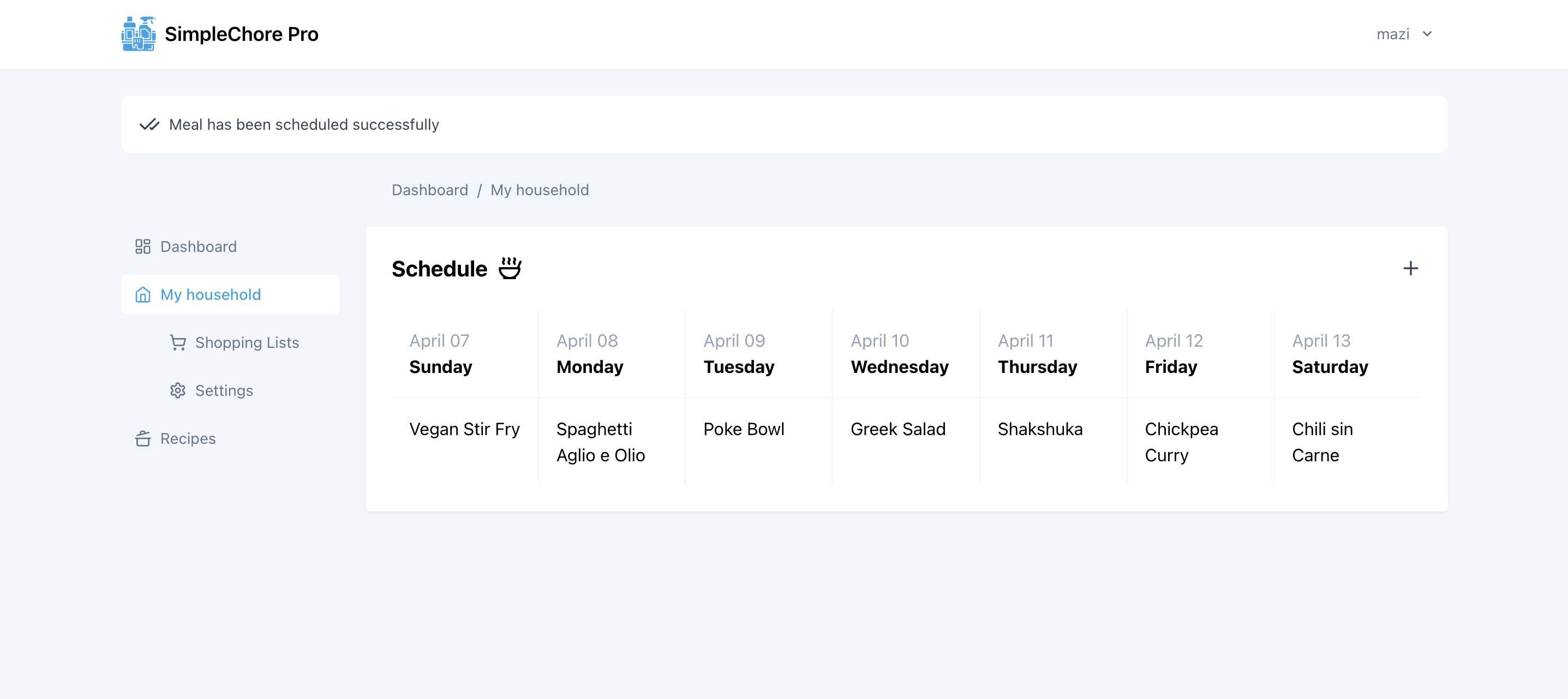
Task: Click the Chickpea Curry Friday entry
Action: [x=1181, y=442]
